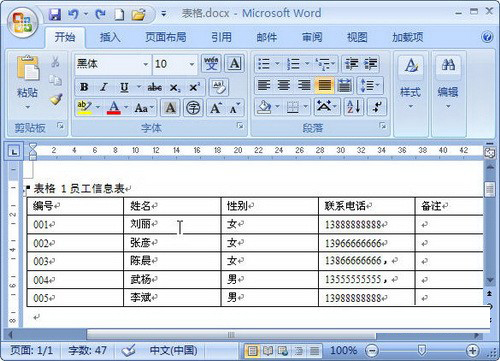Toggle Bold formatting
500x361 pixels.
[84, 87]
